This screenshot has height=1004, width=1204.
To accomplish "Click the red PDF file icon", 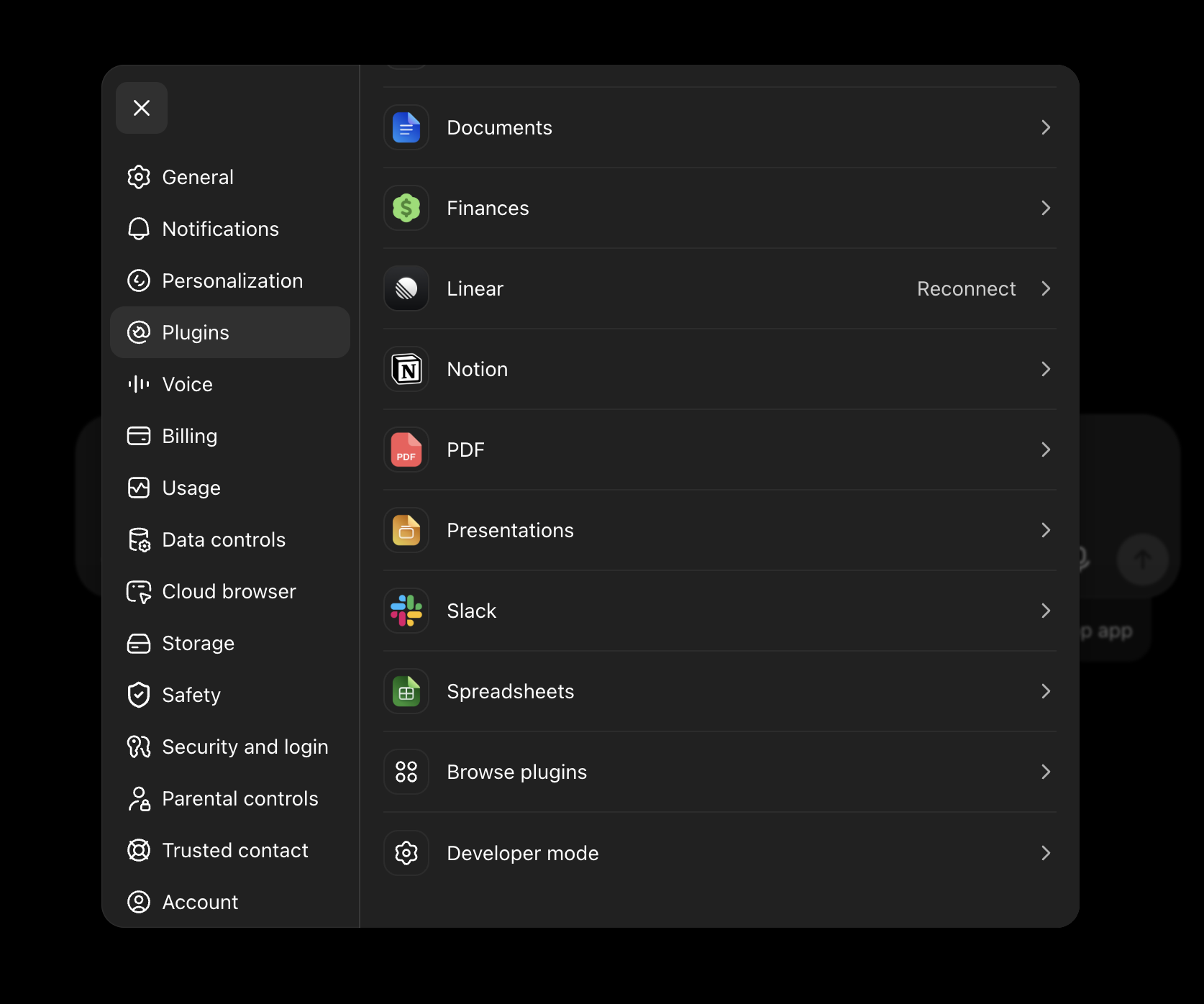I will click(x=406, y=449).
